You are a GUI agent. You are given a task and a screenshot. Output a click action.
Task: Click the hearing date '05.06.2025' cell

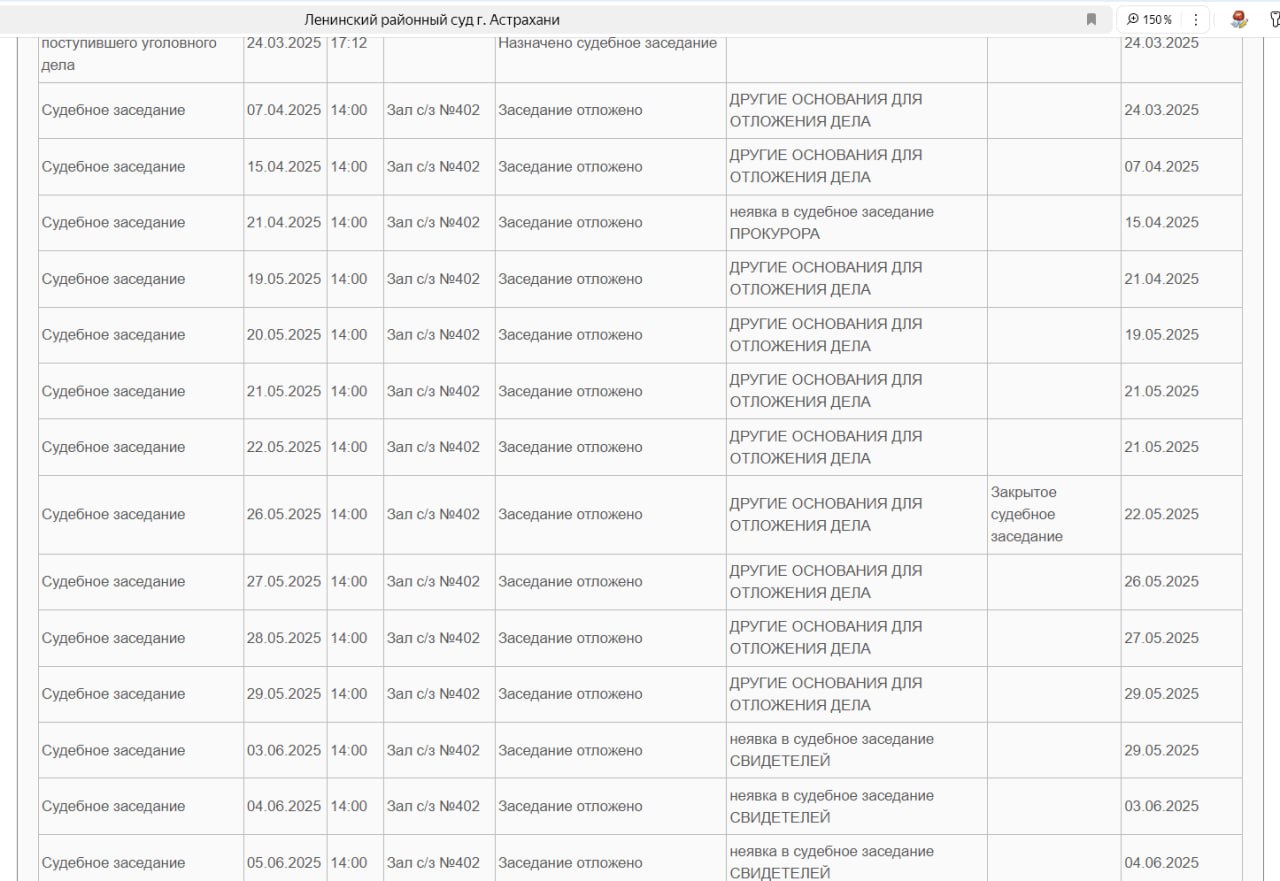[x=284, y=862]
